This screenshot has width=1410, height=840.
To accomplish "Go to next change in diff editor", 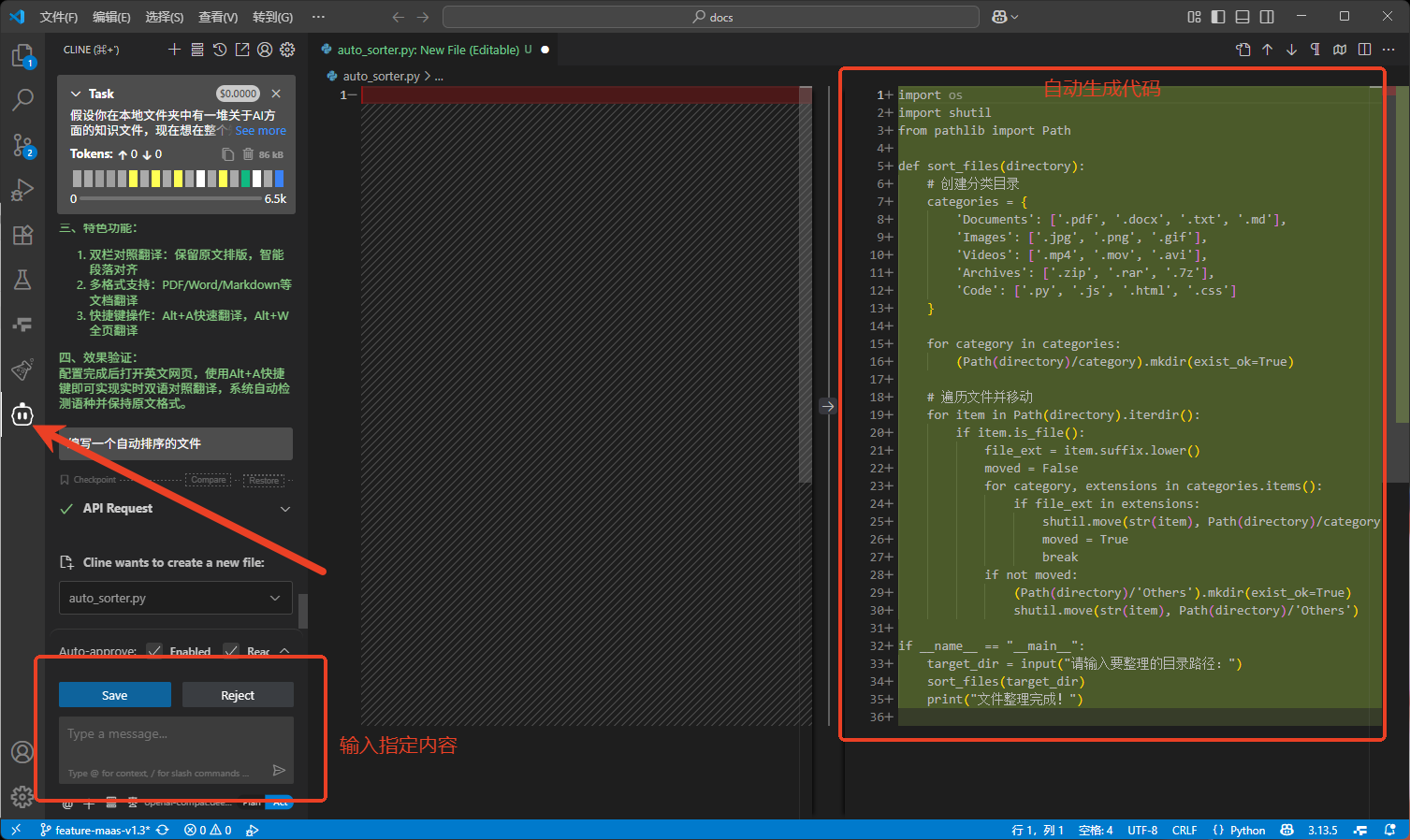I will (x=1291, y=50).
